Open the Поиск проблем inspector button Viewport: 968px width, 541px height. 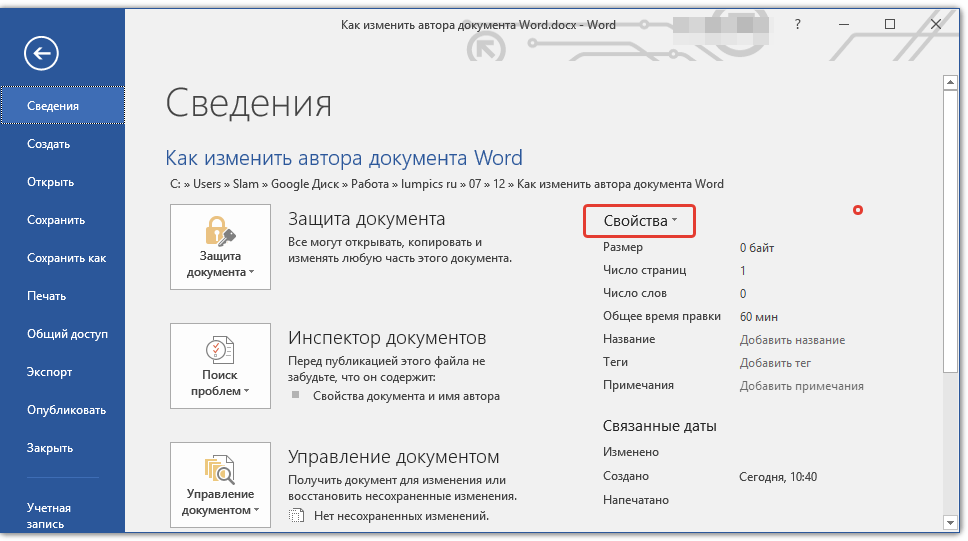point(220,366)
